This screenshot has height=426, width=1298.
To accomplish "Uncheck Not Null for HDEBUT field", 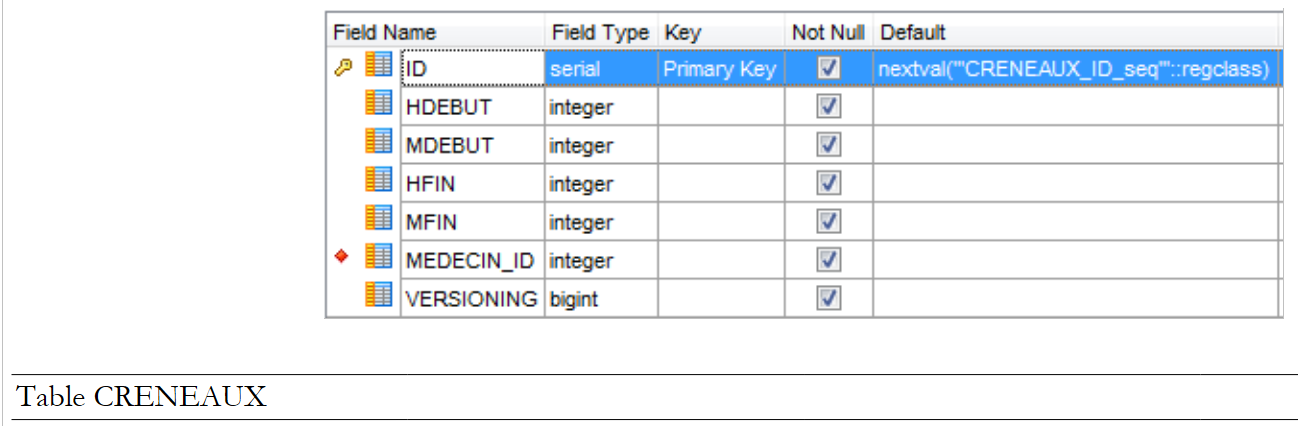I will 828,107.
